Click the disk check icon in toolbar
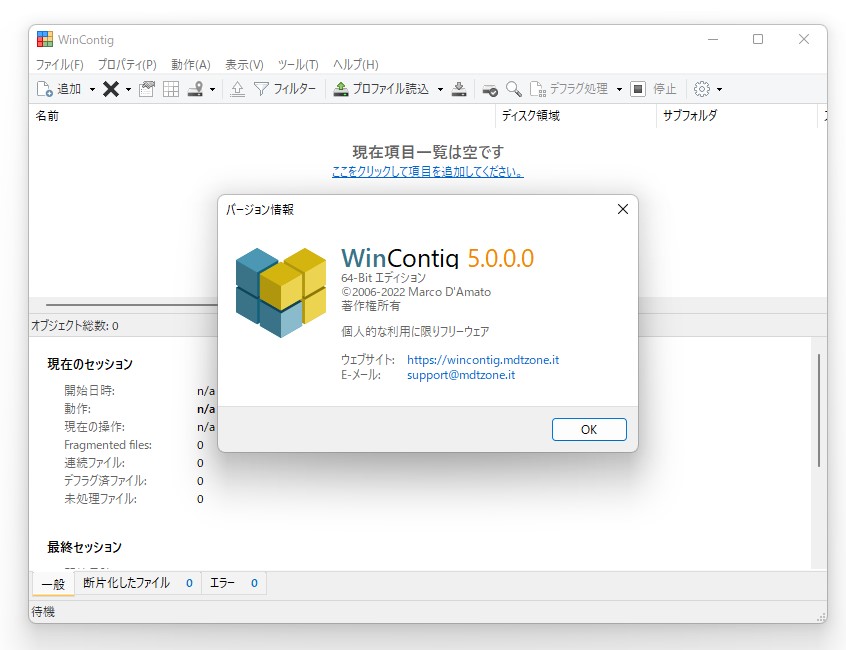Viewport: 846px width, 650px height. [490, 89]
